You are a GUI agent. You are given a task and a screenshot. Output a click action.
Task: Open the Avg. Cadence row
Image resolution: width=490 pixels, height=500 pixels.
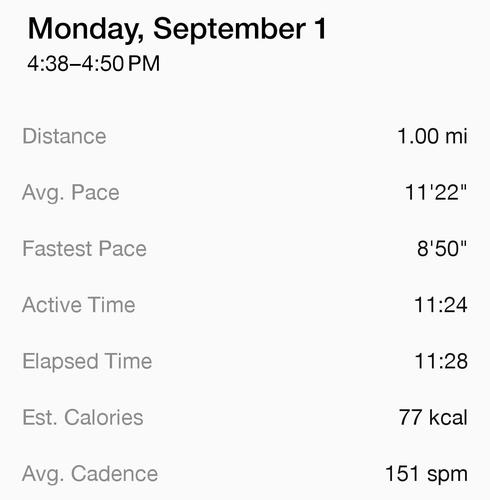pyautogui.click(x=245, y=474)
